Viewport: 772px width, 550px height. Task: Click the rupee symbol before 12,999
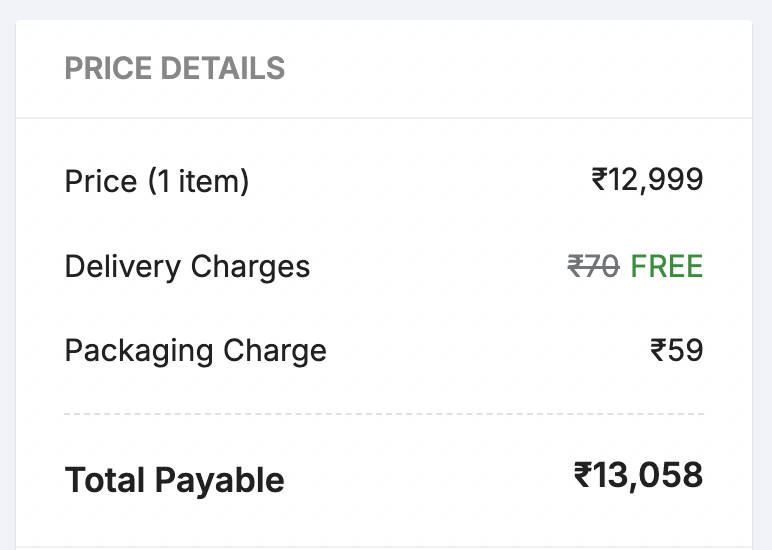[600, 180]
